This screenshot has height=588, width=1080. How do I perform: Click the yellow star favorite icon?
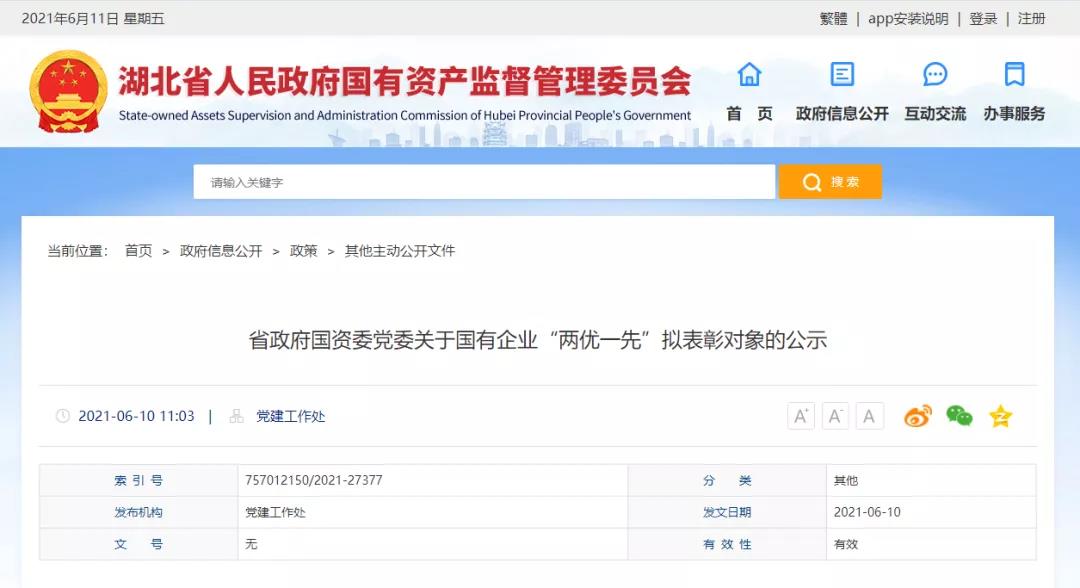click(x=1000, y=416)
